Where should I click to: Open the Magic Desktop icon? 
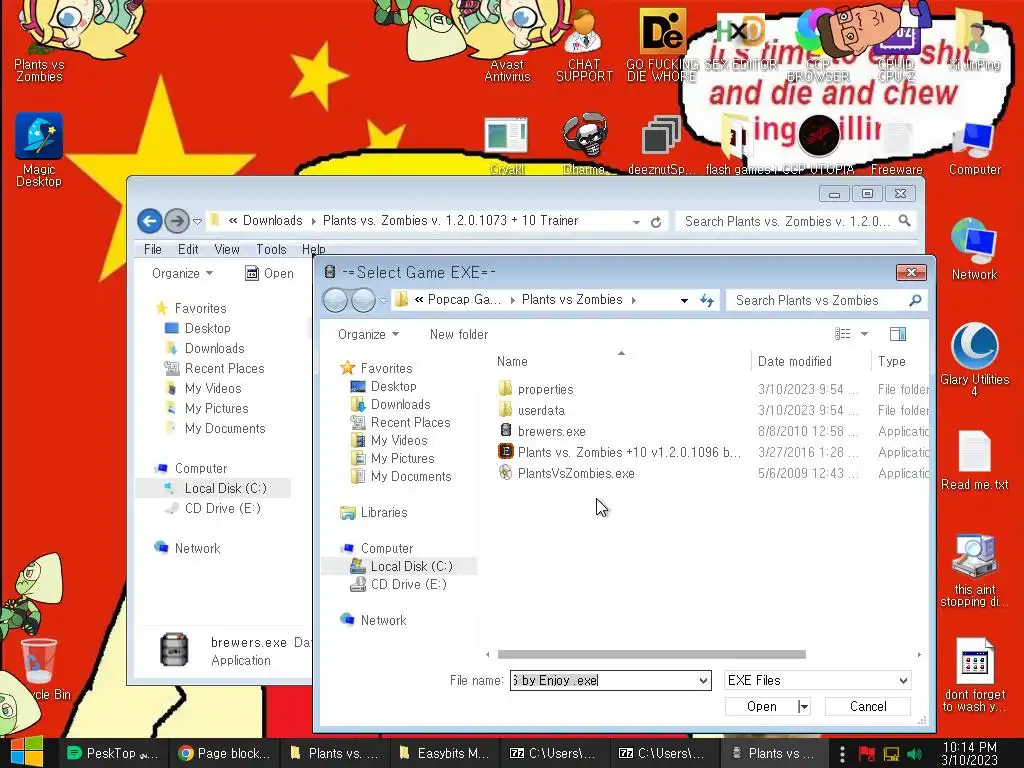tap(39, 150)
